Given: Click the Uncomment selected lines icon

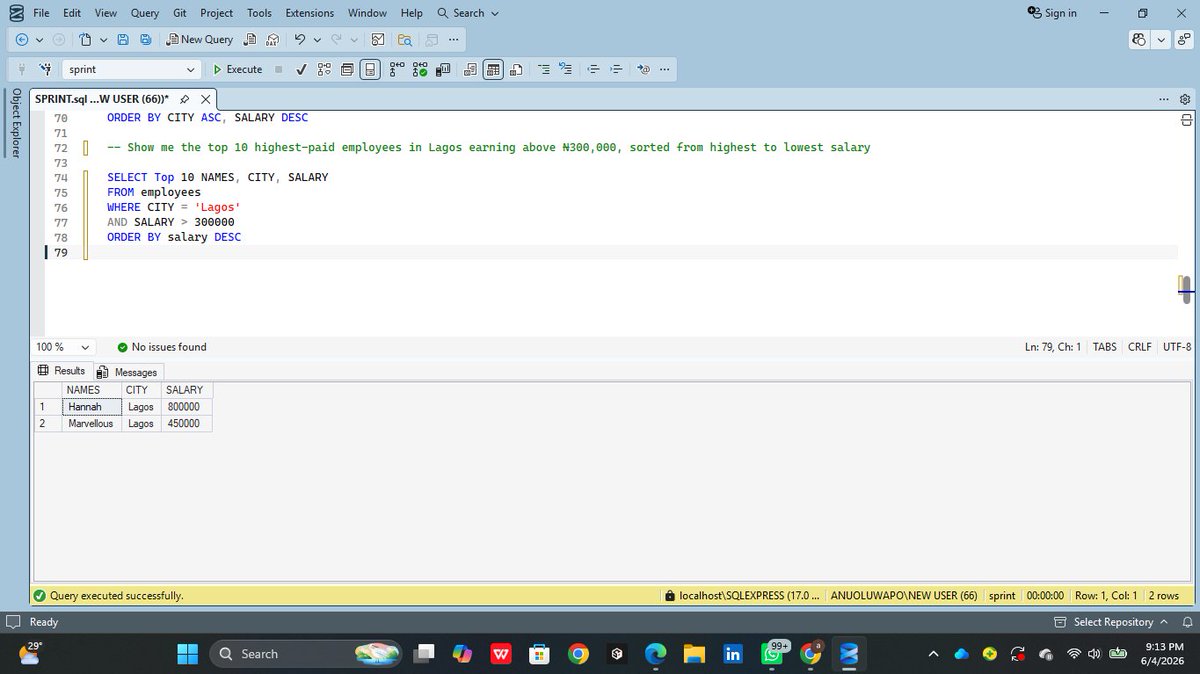Looking at the screenshot, I should [565, 70].
